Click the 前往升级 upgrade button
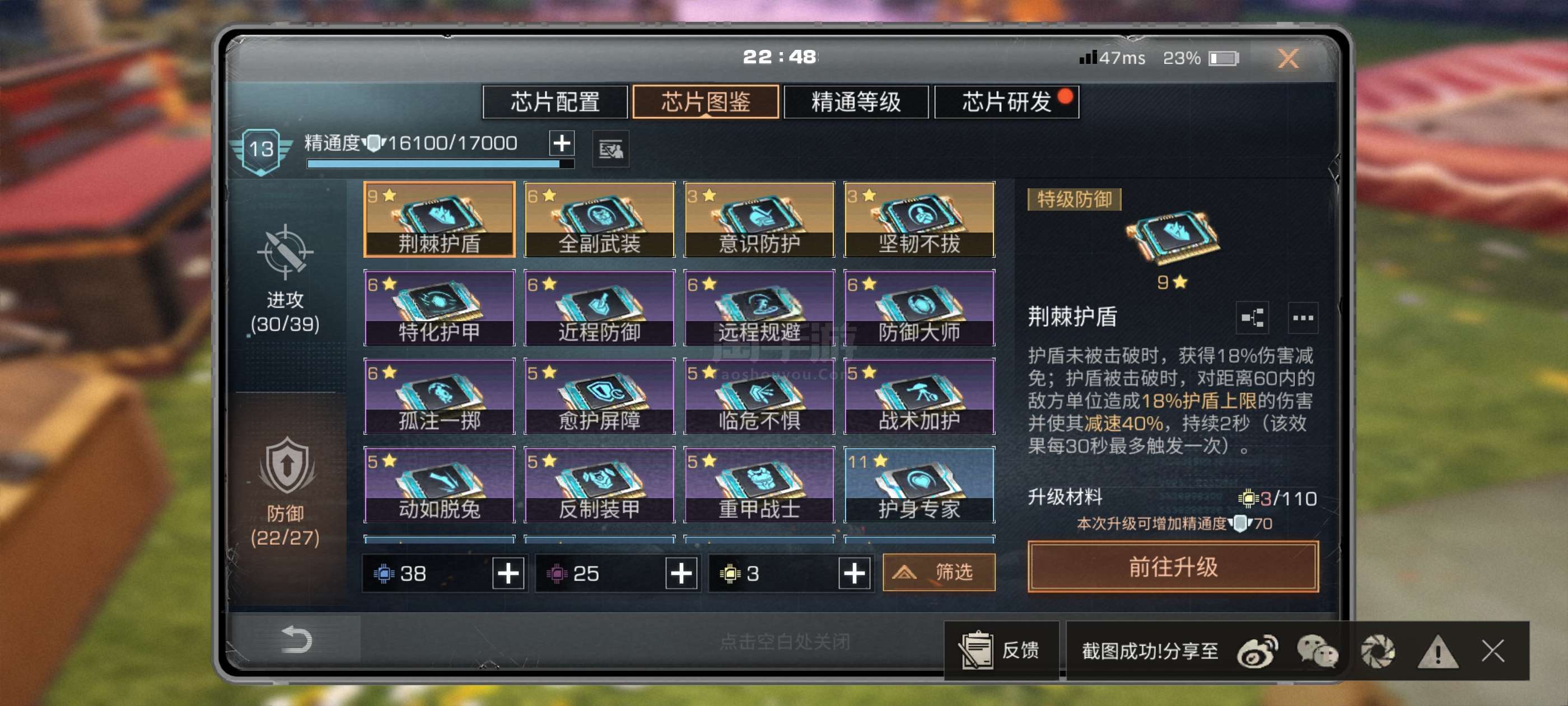 (x=1173, y=566)
